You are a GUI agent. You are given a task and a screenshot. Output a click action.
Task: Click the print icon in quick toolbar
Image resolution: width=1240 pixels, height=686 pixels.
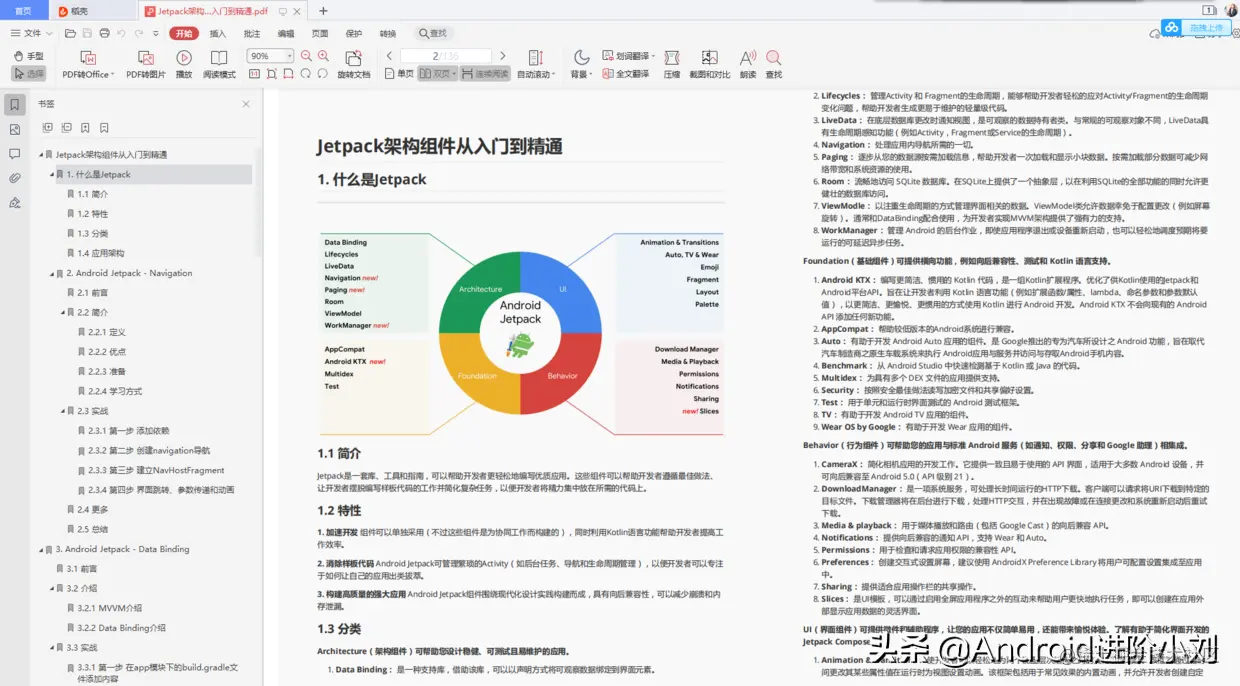pyautogui.click(x=104, y=33)
